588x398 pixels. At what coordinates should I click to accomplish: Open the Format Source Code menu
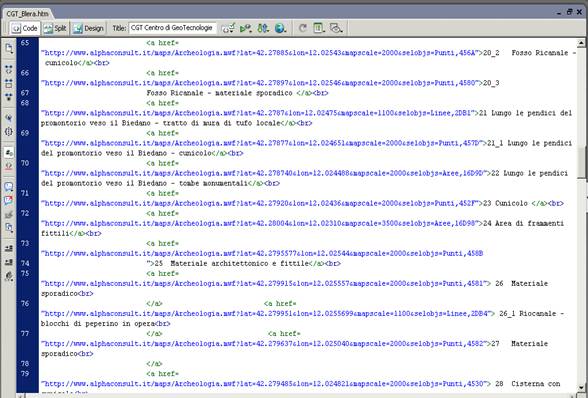(9, 276)
